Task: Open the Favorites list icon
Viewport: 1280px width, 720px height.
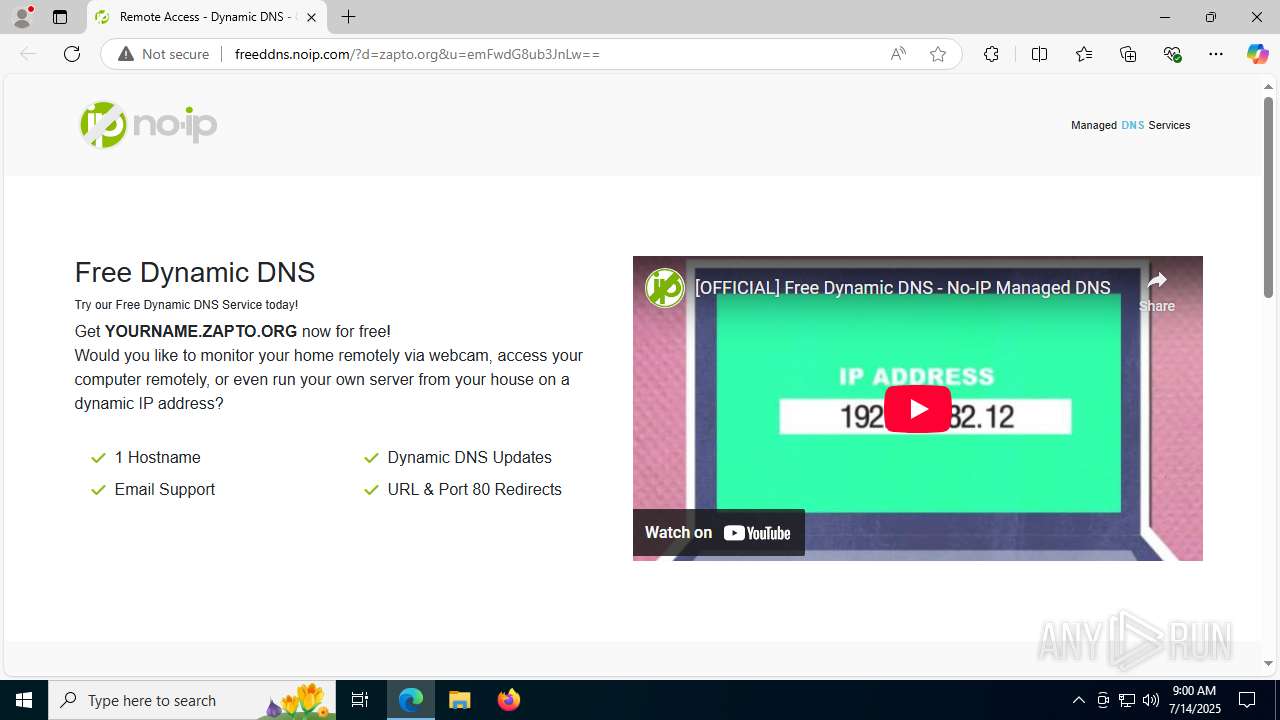Action: click(1084, 54)
